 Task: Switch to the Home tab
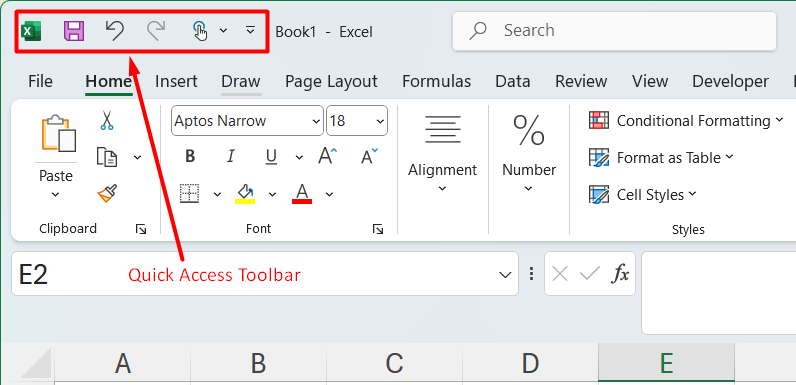(109, 81)
